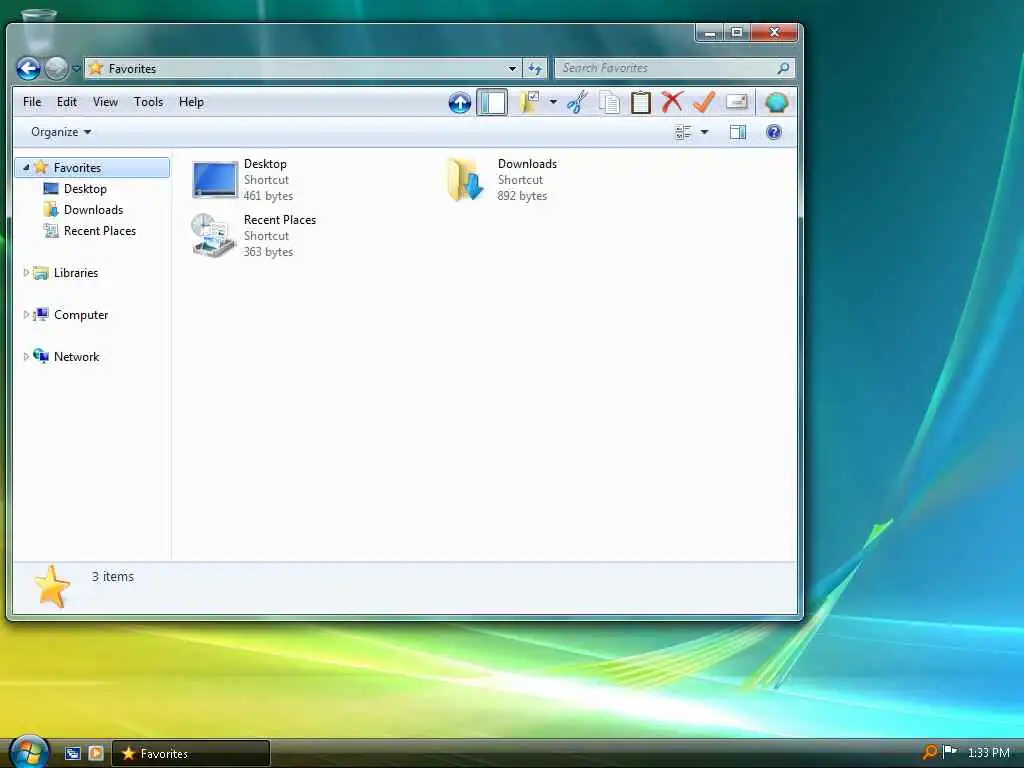
Task: Click the Switch between windows taskbar icon
Action: point(72,754)
